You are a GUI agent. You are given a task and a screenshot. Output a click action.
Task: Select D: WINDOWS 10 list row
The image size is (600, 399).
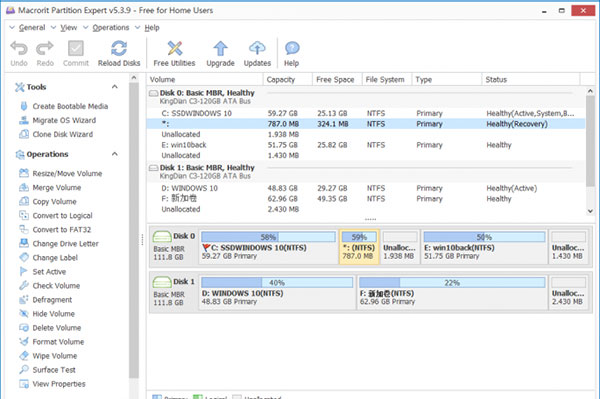coord(366,188)
